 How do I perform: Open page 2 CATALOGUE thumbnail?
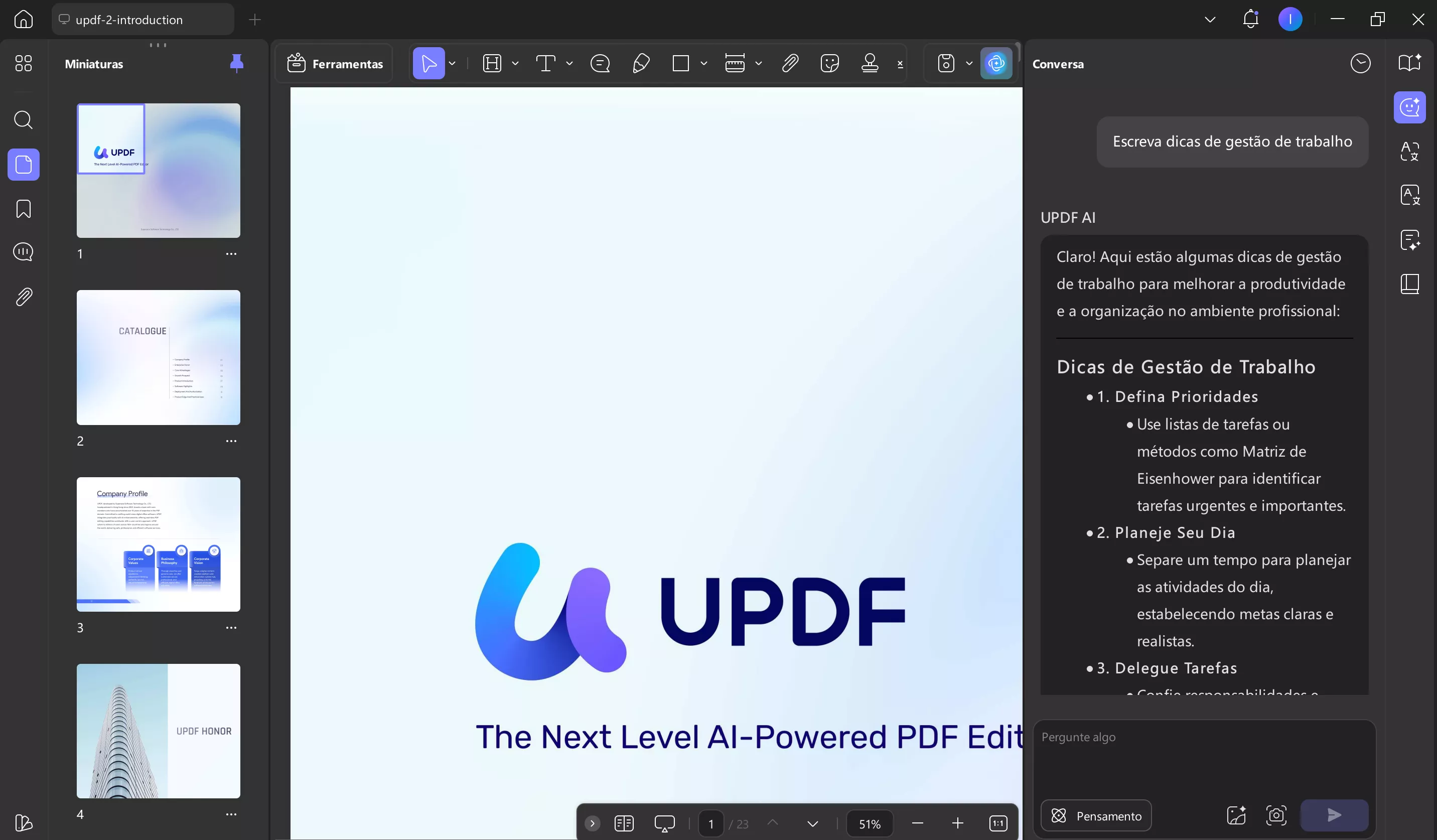[x=159, y=358]
